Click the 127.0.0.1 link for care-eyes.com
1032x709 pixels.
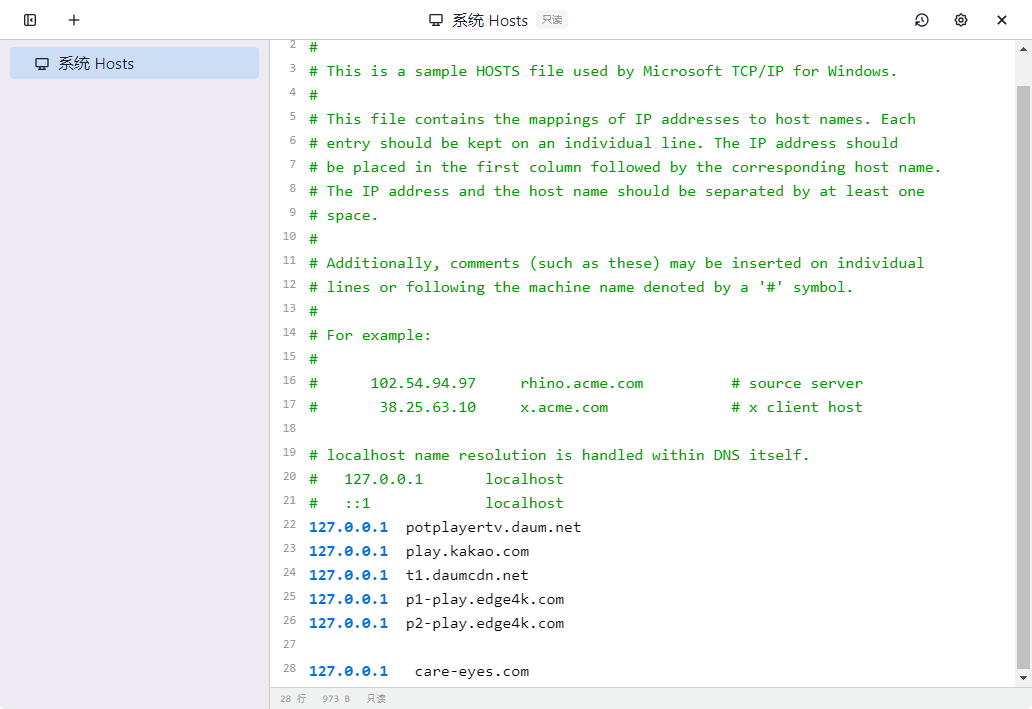click(x=348, y=671)
